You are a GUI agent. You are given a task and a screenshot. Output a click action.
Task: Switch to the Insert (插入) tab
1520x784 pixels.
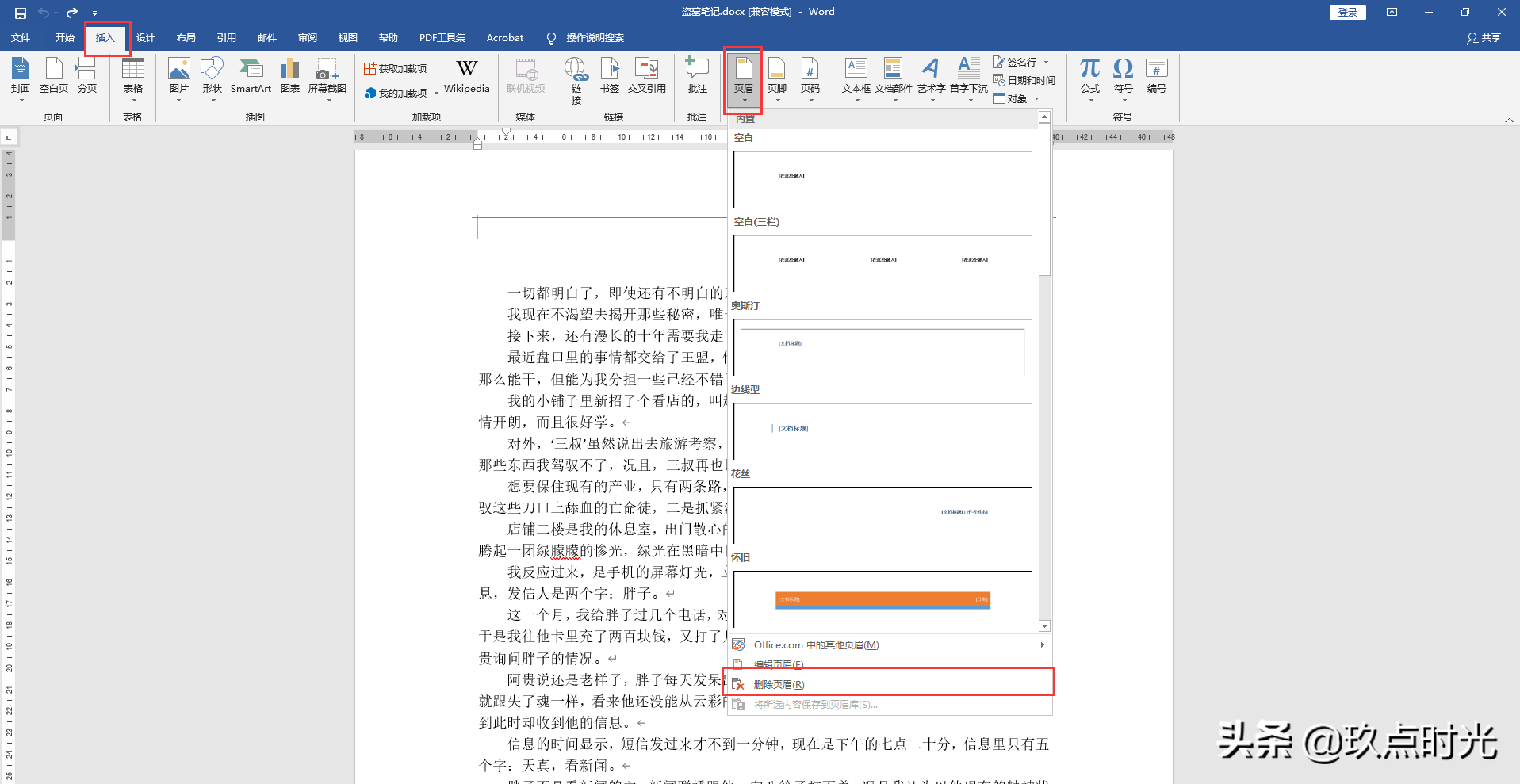pyautogui.click(x=105, y=38)
